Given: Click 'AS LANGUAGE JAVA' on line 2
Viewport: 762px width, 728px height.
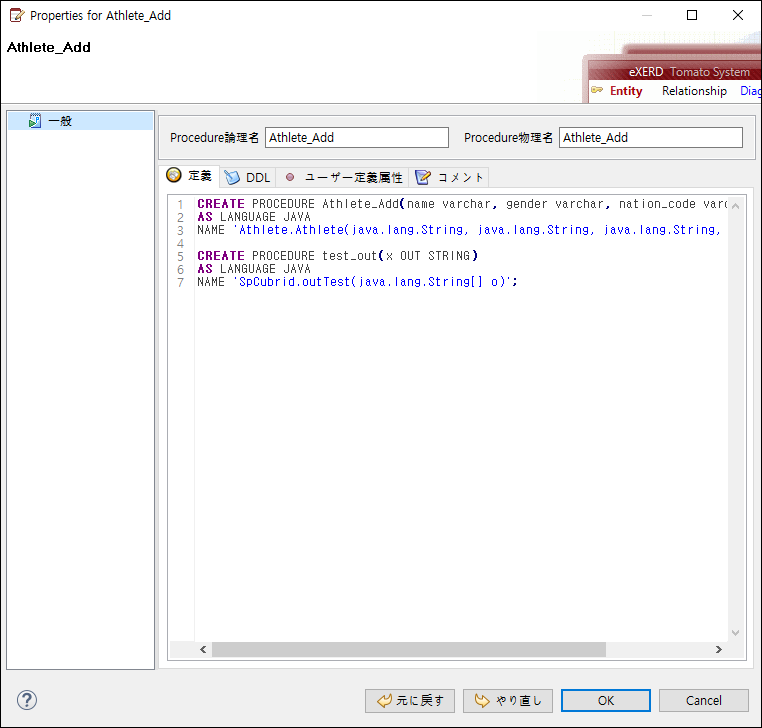Looking at the screenshot, I should pos(254,217).
